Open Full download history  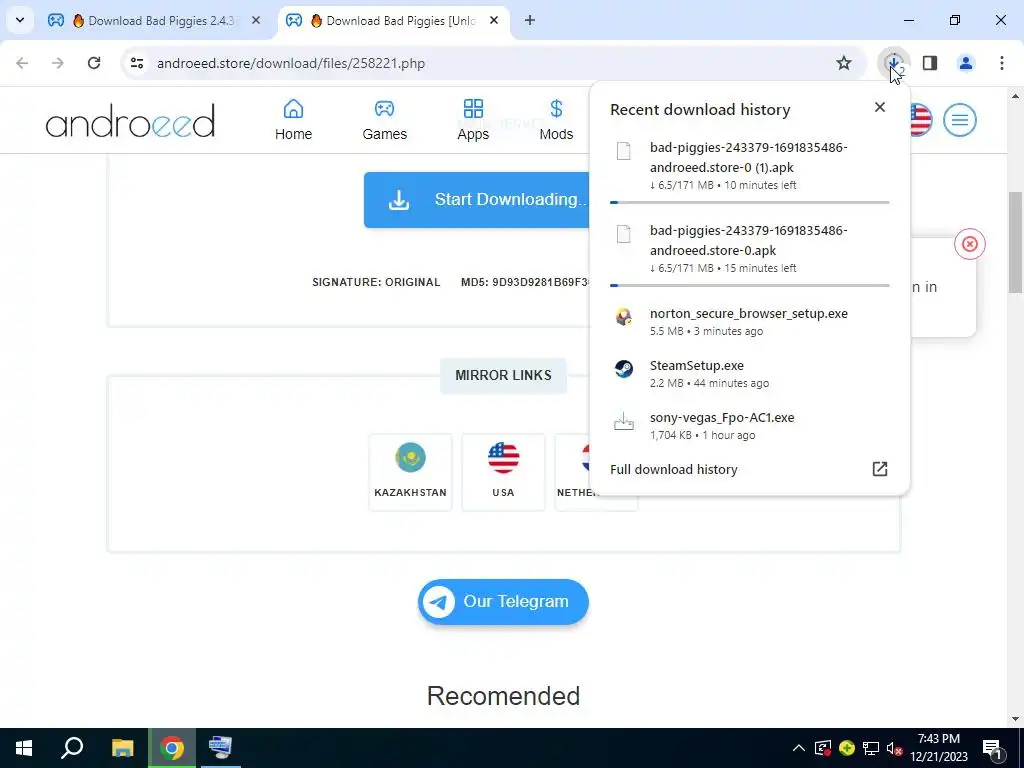click(673, 470)
